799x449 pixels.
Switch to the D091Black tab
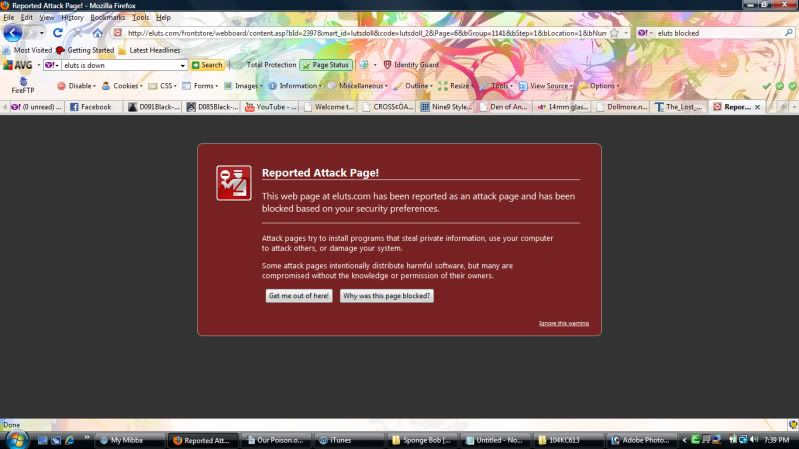click(153, 107)
